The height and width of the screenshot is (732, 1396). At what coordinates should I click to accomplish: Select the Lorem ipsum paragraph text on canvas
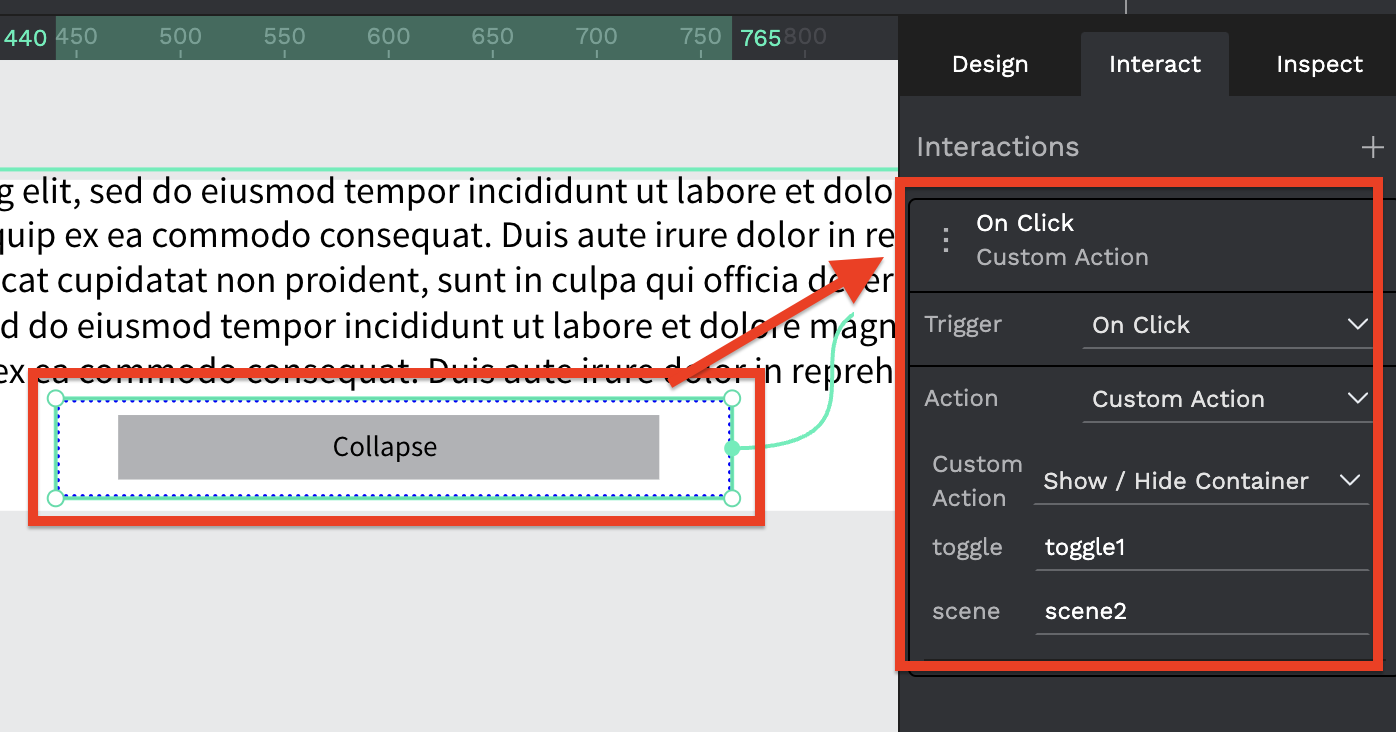447,281
